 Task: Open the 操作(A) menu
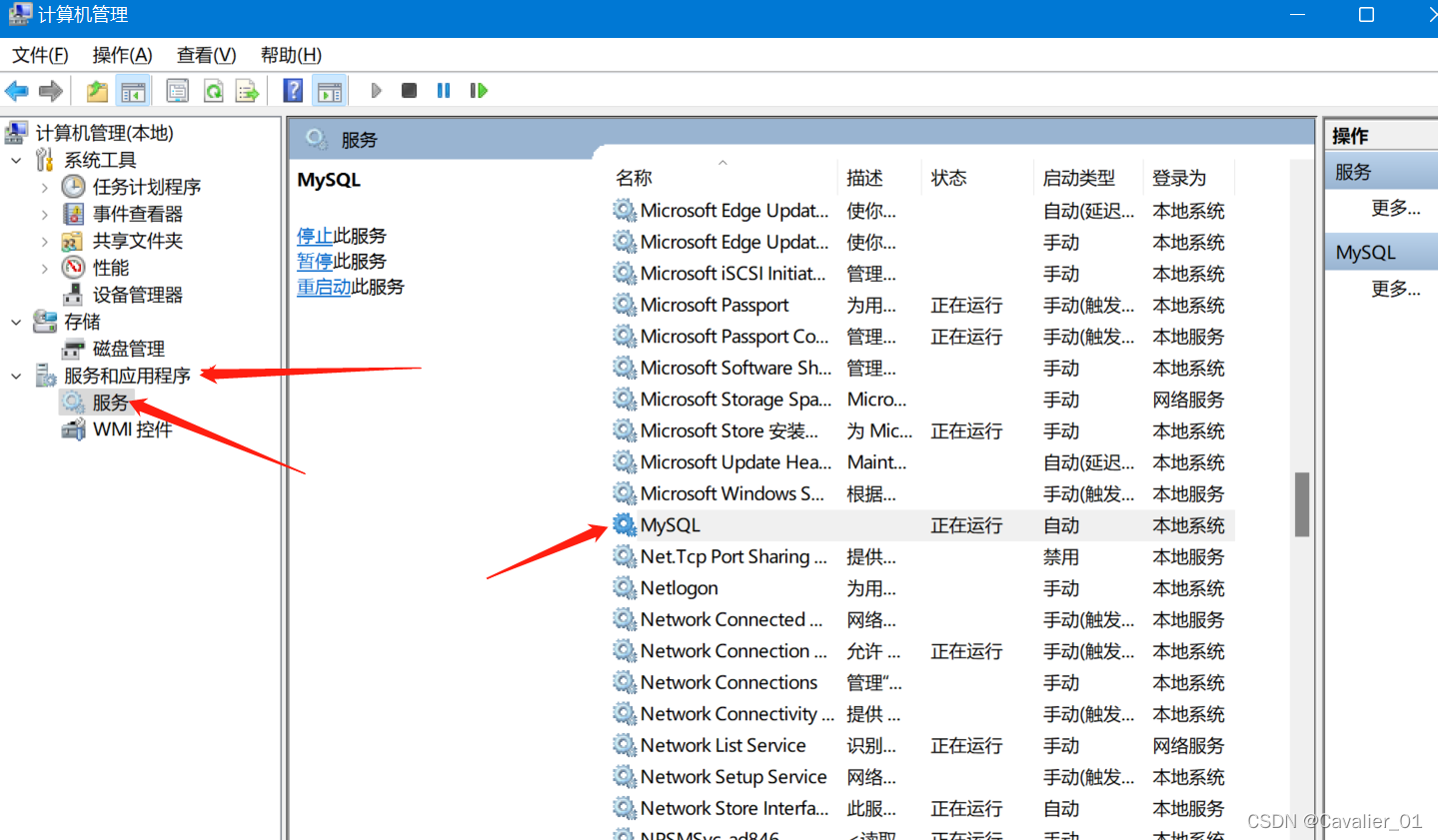pyautogui.click(x=122, y=55)
